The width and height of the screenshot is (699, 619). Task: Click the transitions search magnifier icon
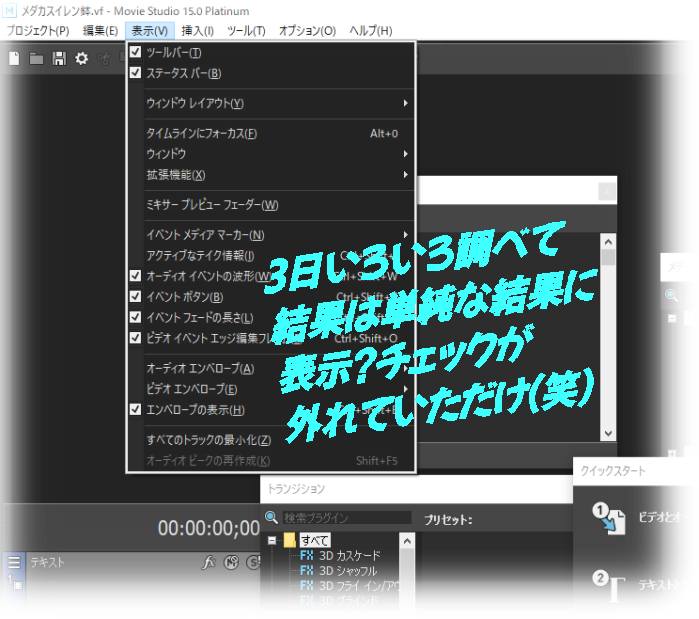(271, 517)
